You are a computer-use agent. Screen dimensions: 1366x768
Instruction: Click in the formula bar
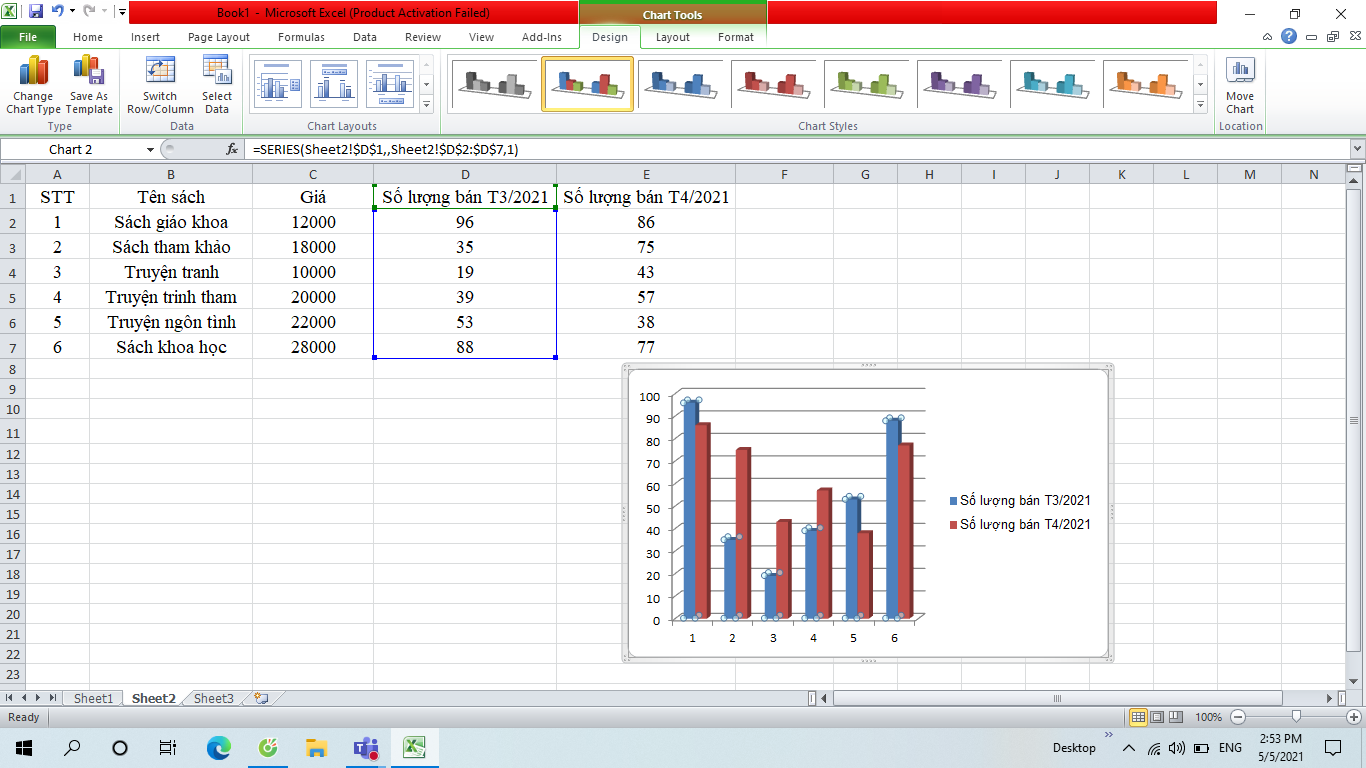pos(798,149)
